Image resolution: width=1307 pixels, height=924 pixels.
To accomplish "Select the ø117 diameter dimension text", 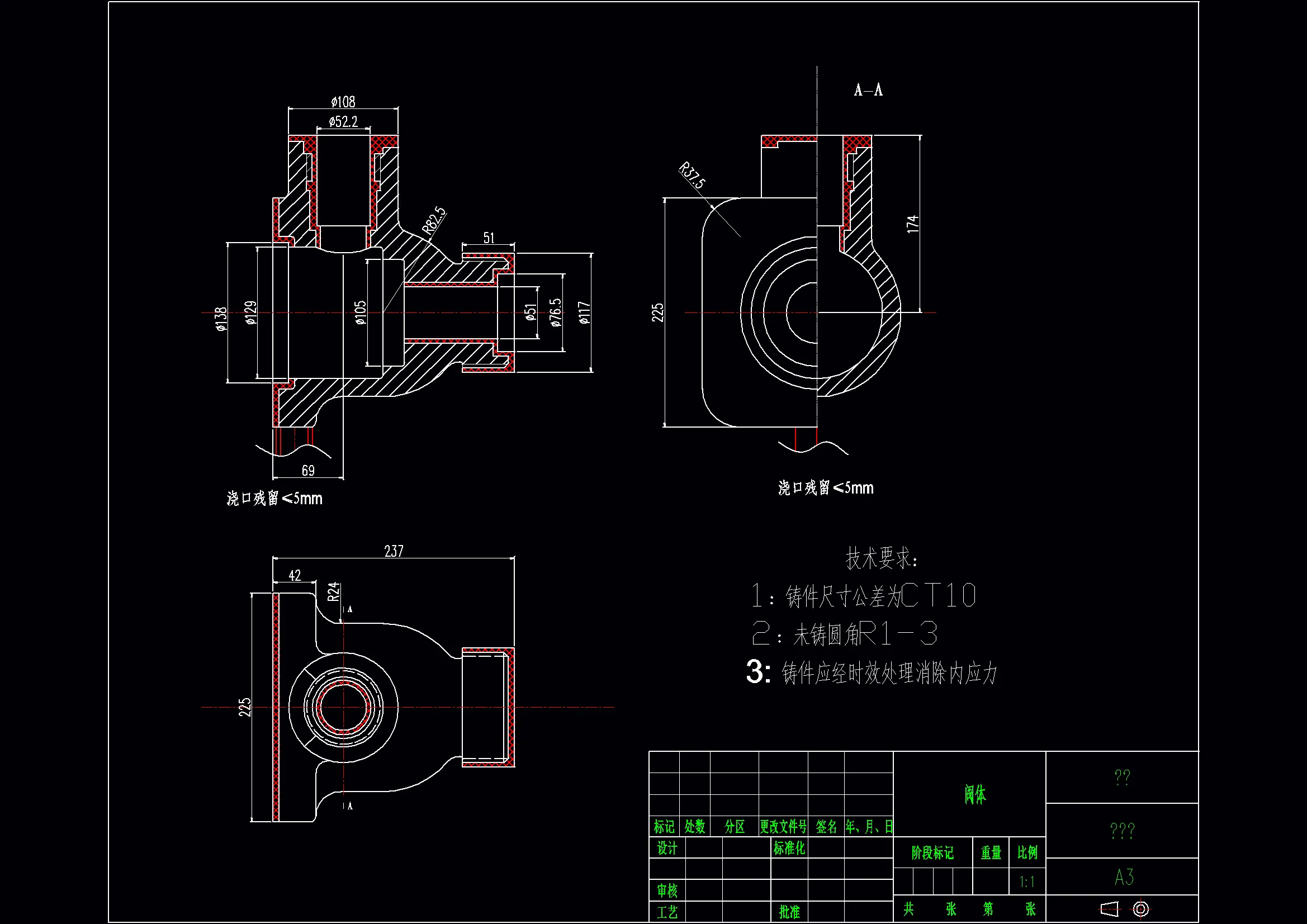I will [x=584, y=312].
